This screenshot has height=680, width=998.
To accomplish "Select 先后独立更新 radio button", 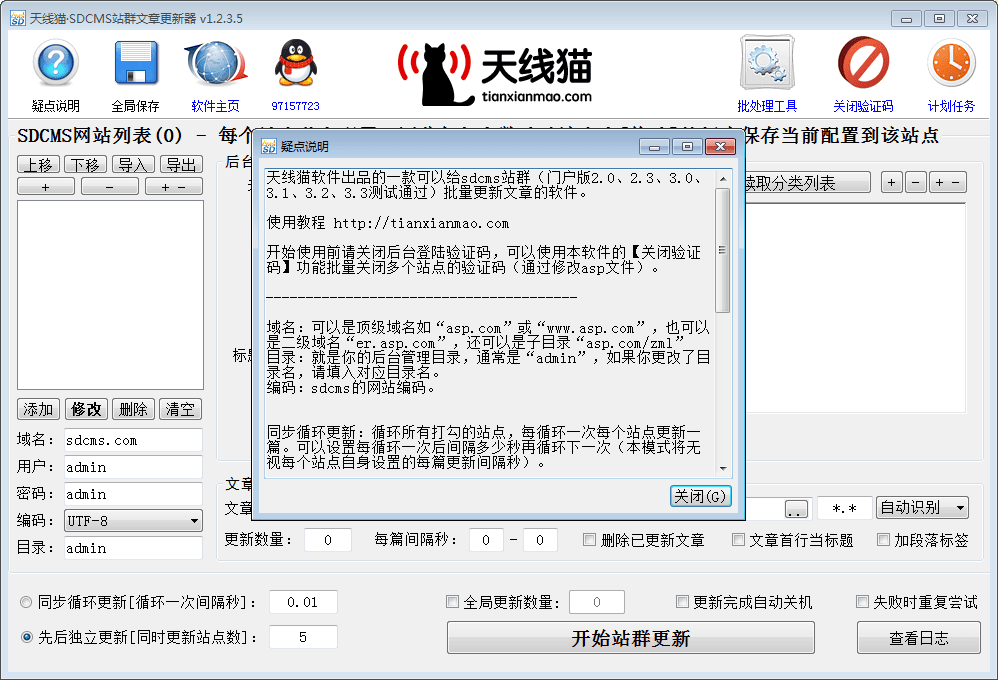I will (x=26, y=637).
